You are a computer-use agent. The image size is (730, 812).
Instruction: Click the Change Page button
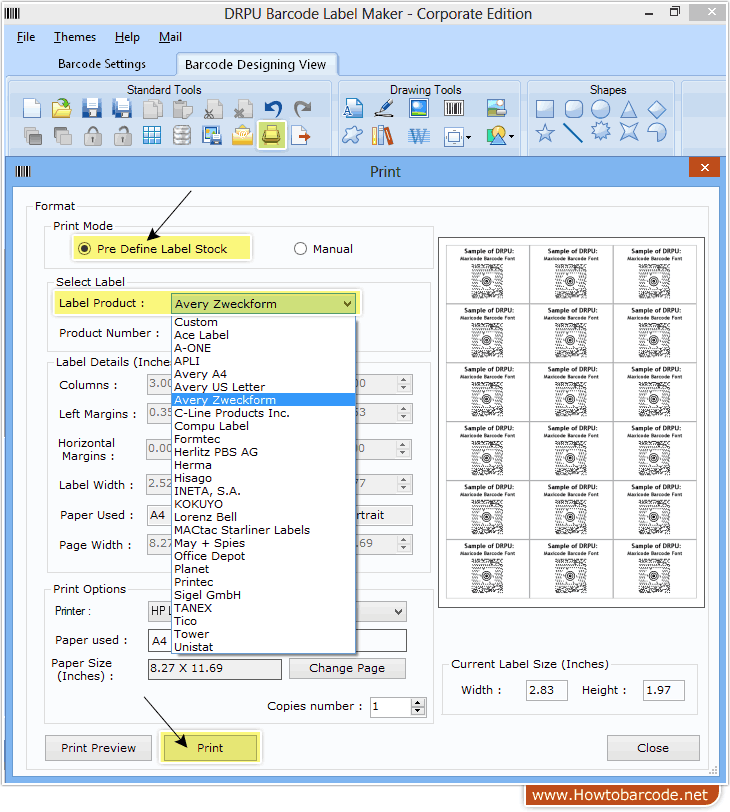347,668
